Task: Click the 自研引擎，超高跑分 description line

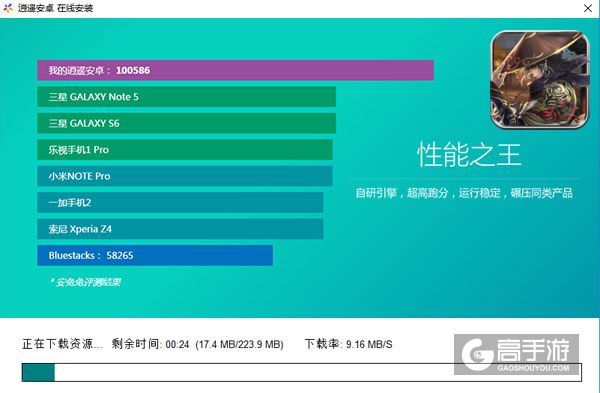Action: pyautogui.click(x=464, y=193)
